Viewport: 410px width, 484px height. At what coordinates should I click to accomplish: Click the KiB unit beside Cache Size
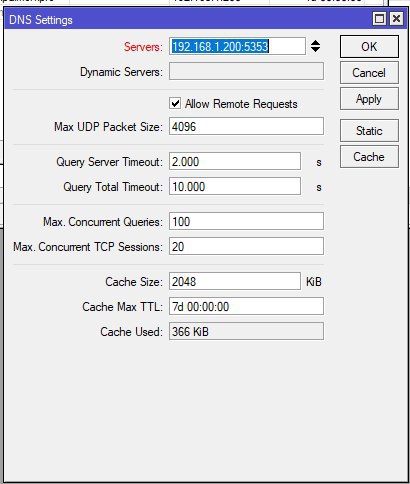[x=314, y=282]
